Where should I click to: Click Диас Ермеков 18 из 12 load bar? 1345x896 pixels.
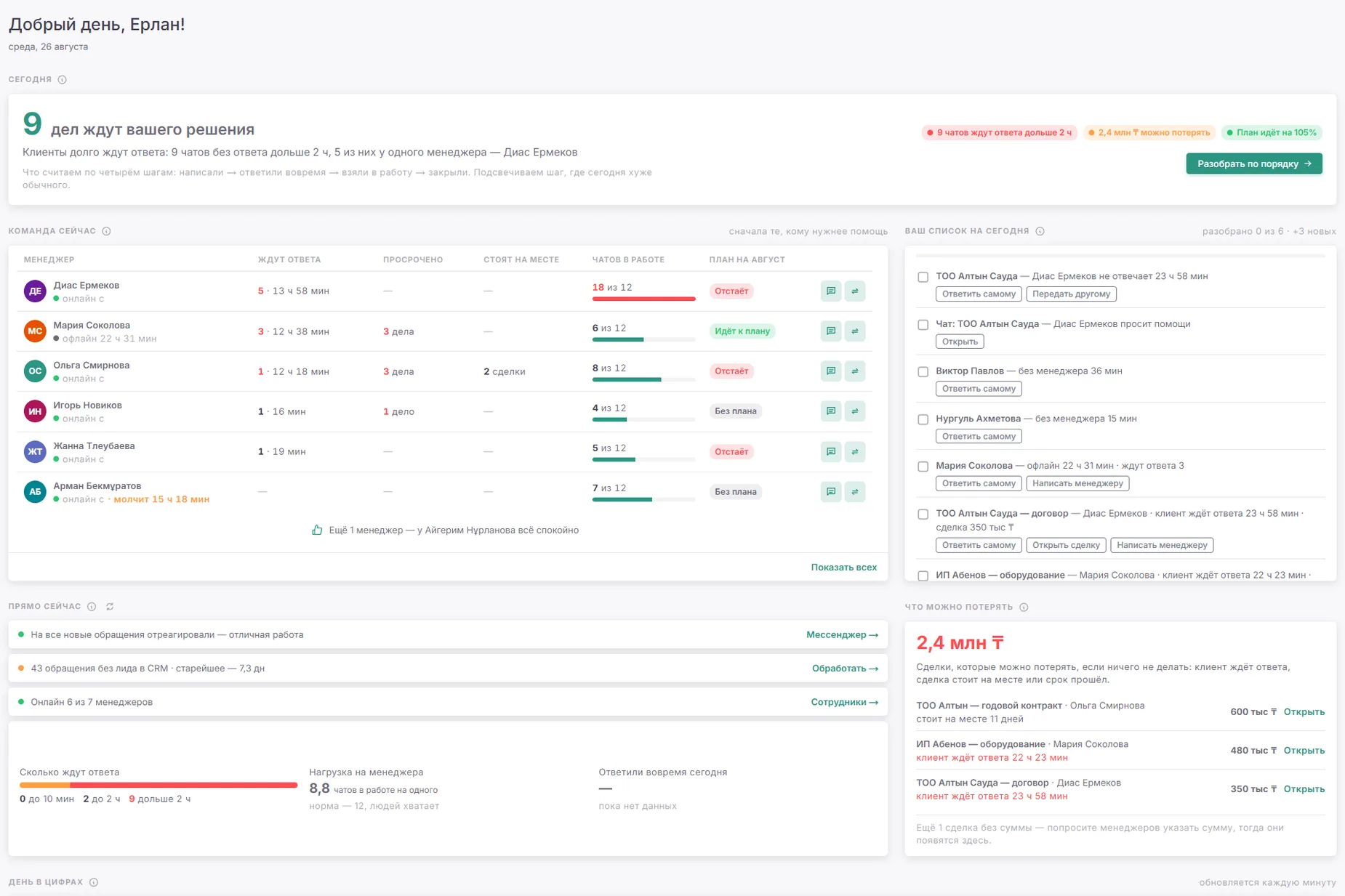643,298
